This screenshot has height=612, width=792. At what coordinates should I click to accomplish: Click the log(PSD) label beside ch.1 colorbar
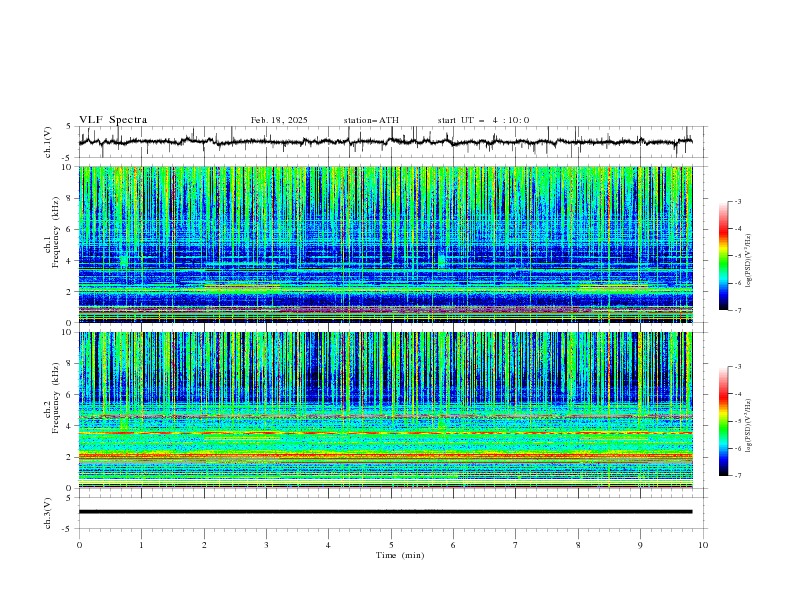click(x=748, y=261)
